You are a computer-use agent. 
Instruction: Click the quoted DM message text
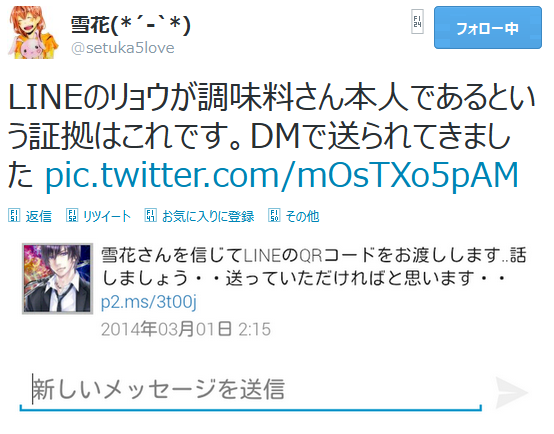314,266
